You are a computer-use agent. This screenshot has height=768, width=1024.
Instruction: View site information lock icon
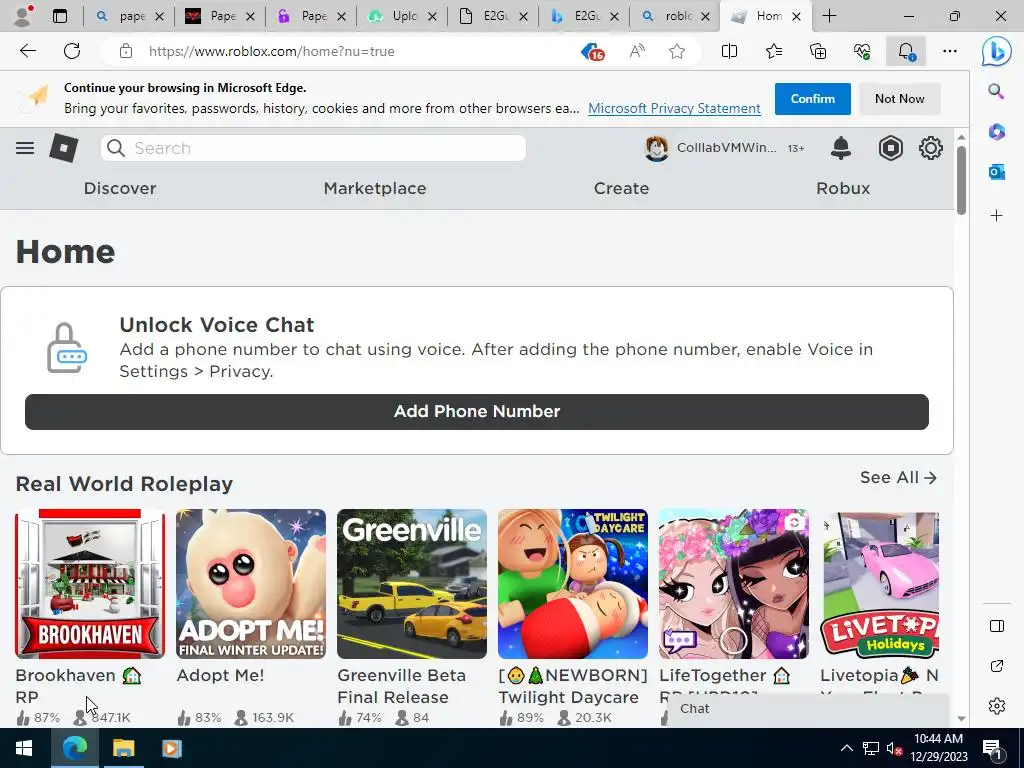coord(126,51)
